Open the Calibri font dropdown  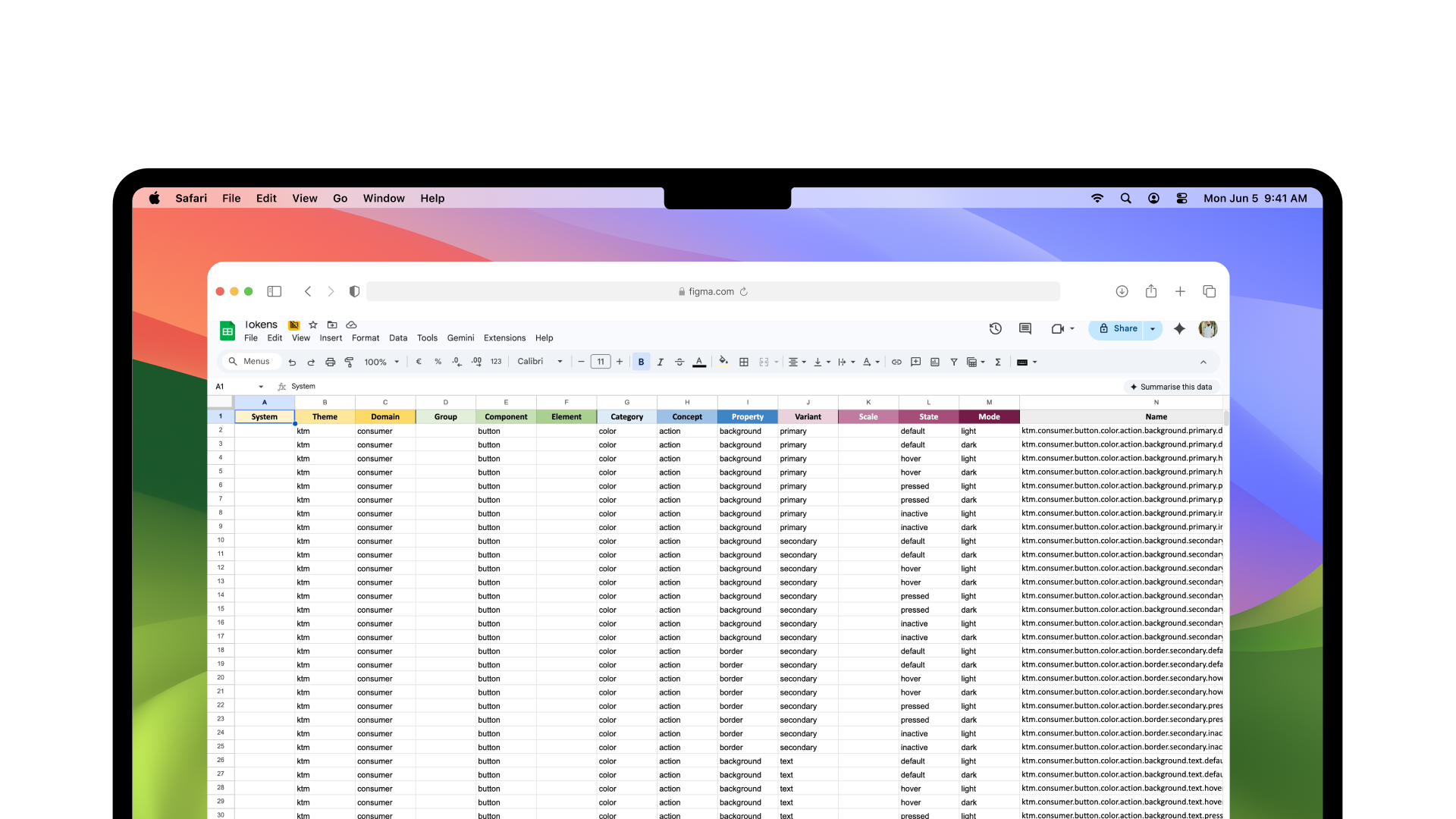tap(540, 362)
